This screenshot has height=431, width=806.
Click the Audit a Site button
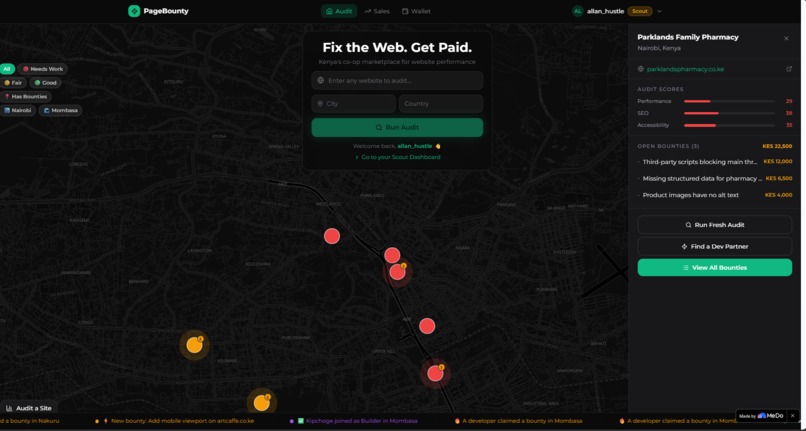click(29, 408)
